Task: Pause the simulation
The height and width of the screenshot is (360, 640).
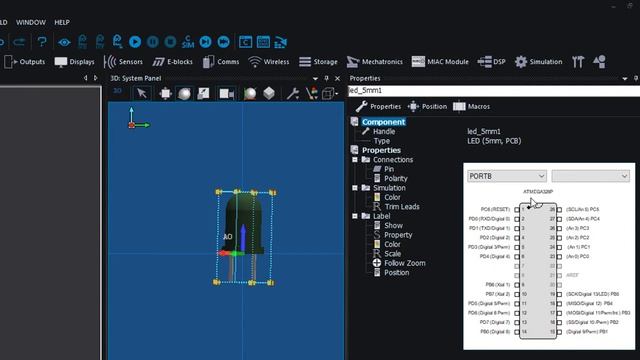Action: pyautogui.click(x=153, y=42)
